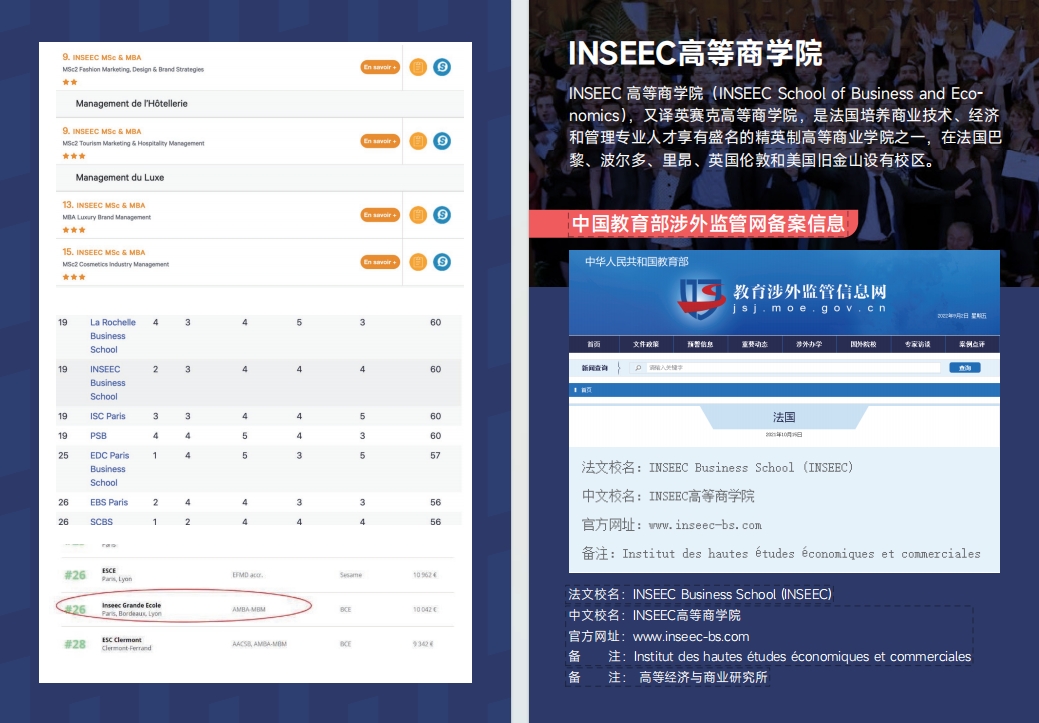Click the 'ESCE' ranking entry

coord(109,571)
